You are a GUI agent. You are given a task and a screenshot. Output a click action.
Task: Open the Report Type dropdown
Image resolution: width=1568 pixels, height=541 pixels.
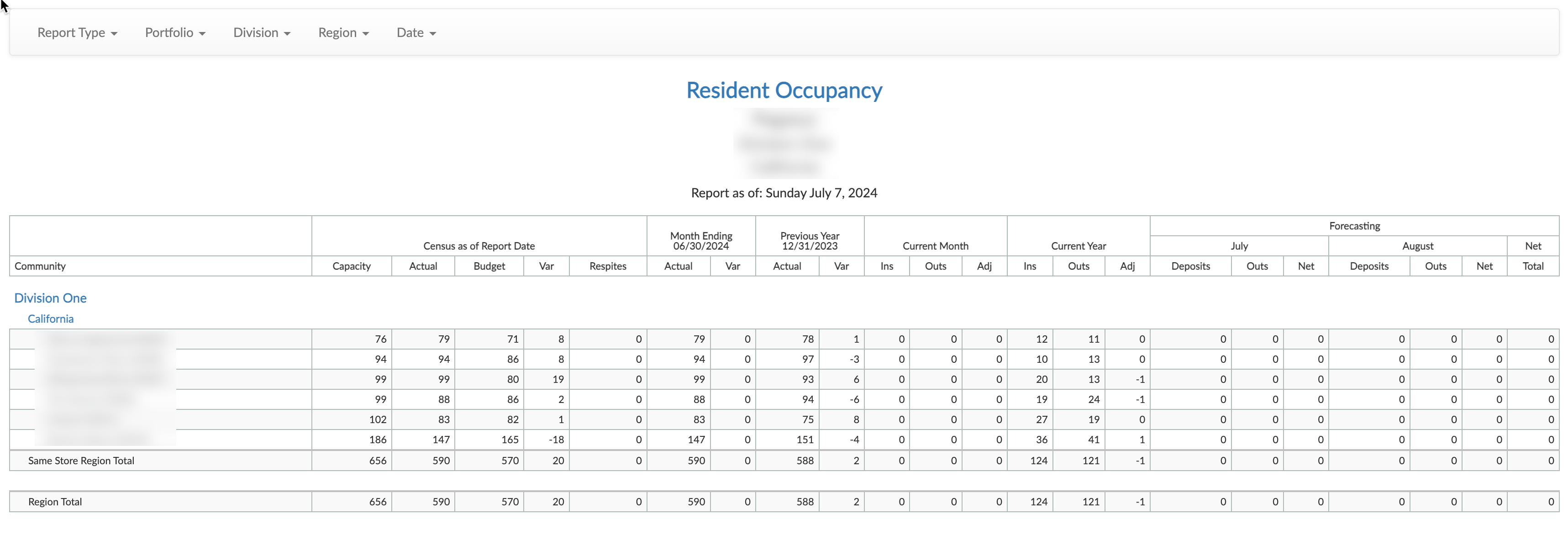pyautogui.click(x=77, y=33)
